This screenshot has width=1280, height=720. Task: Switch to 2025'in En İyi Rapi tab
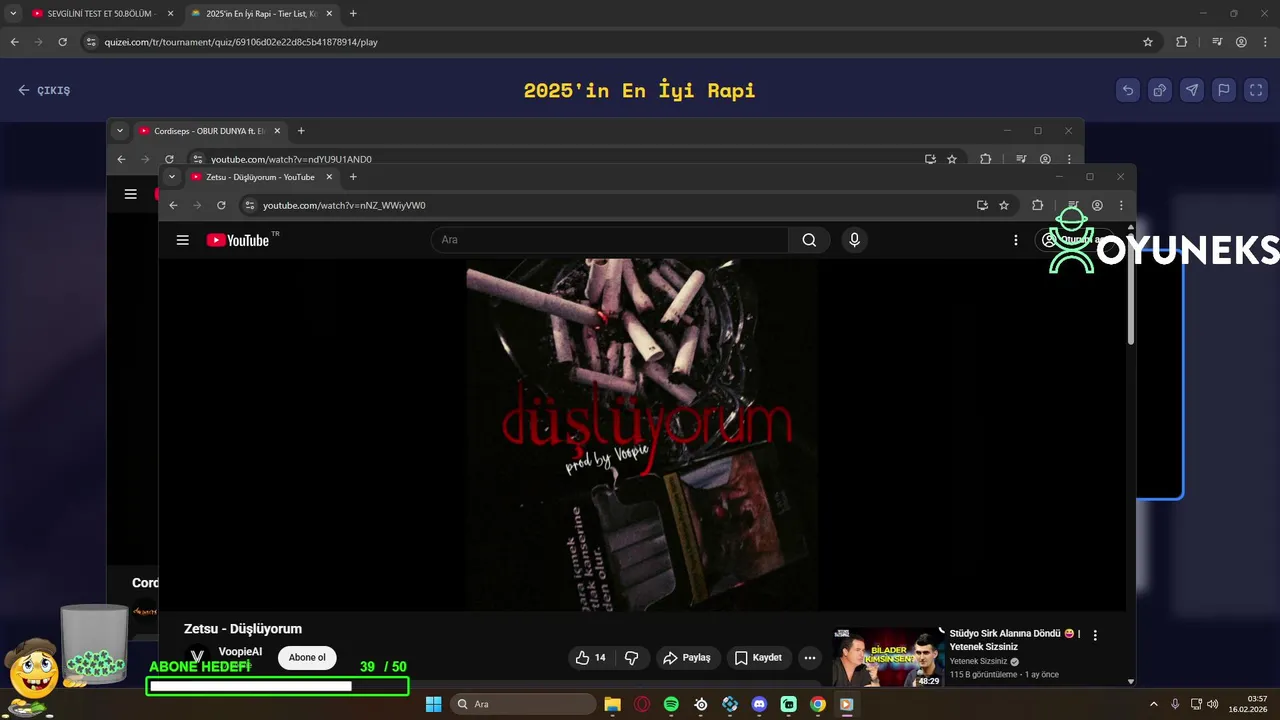point(260,14)
